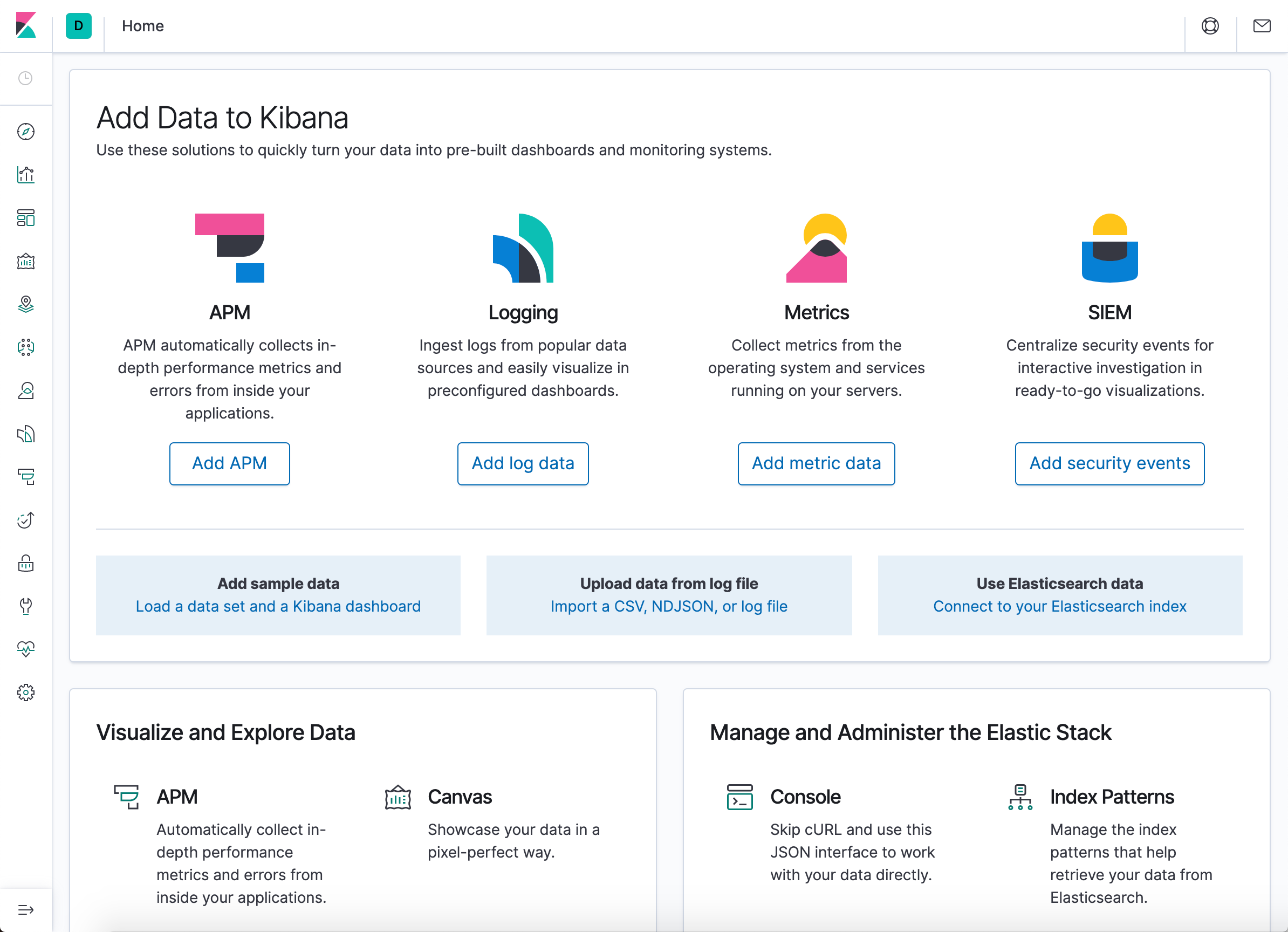Click the APM solution logo graphic

click(229, 248)
